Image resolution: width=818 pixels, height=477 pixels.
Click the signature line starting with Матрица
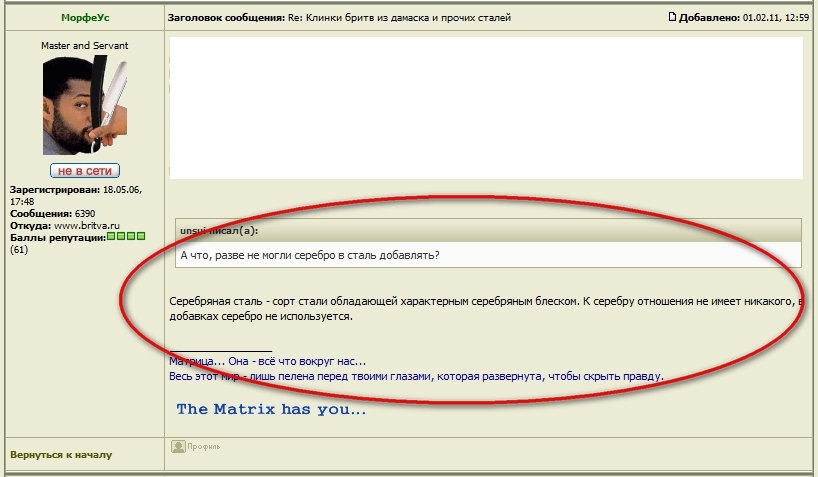point(268,361)
